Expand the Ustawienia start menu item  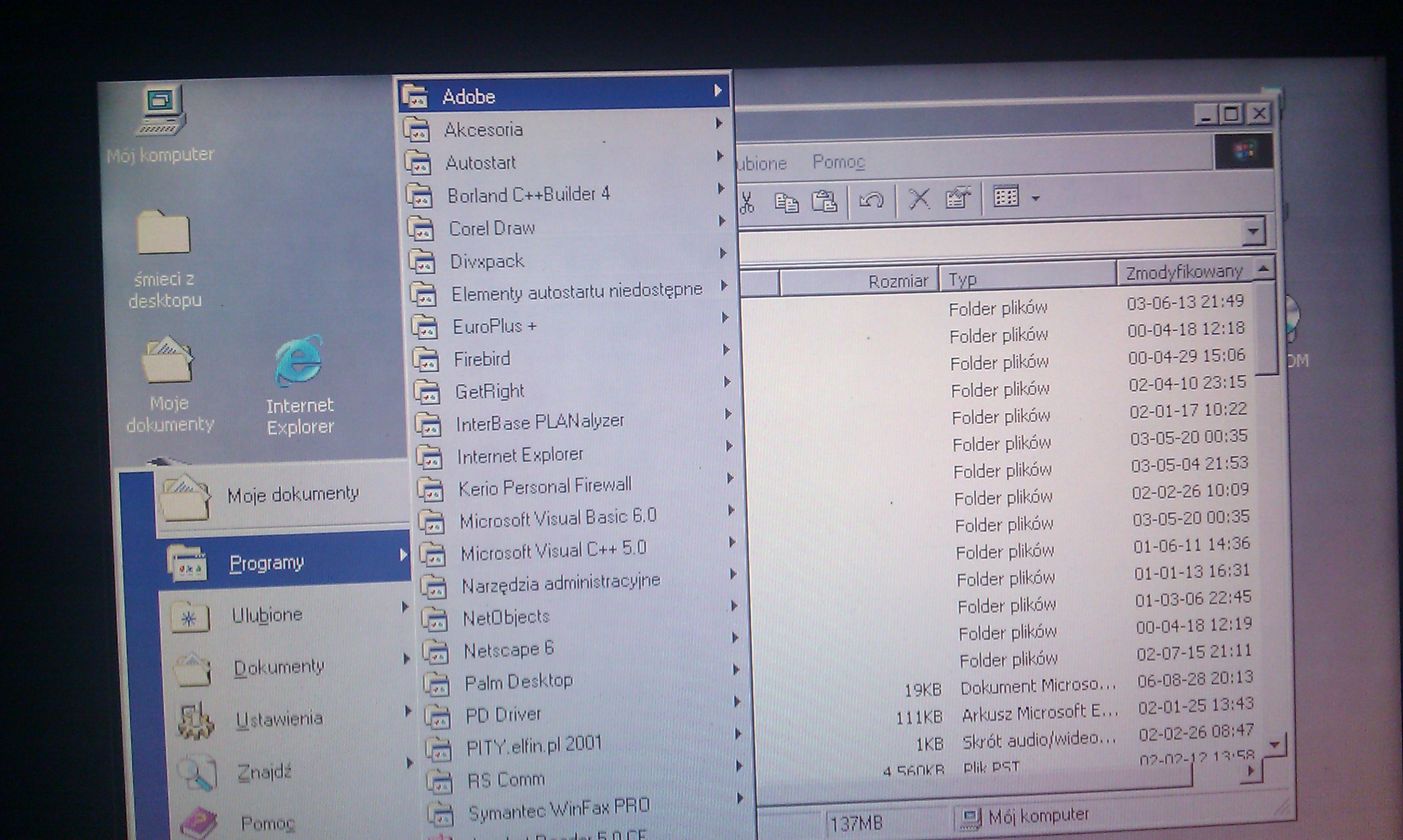point(279,718)
